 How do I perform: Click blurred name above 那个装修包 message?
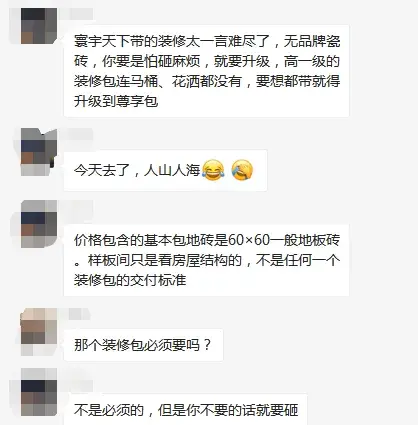(76, 314)
